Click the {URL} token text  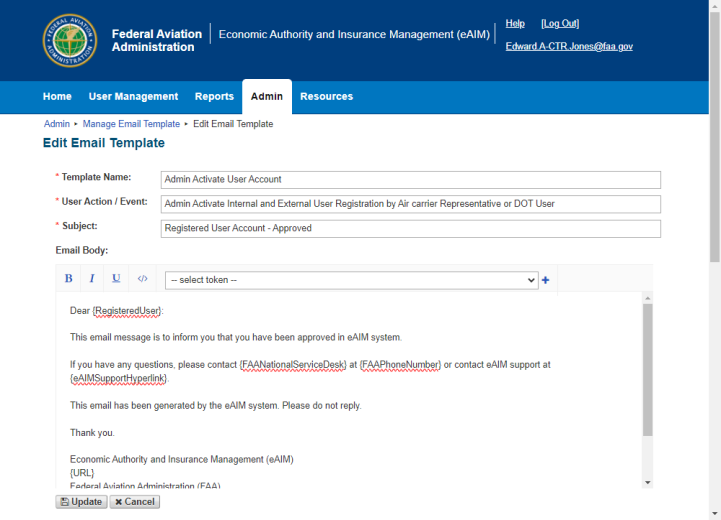click(82, 473)
